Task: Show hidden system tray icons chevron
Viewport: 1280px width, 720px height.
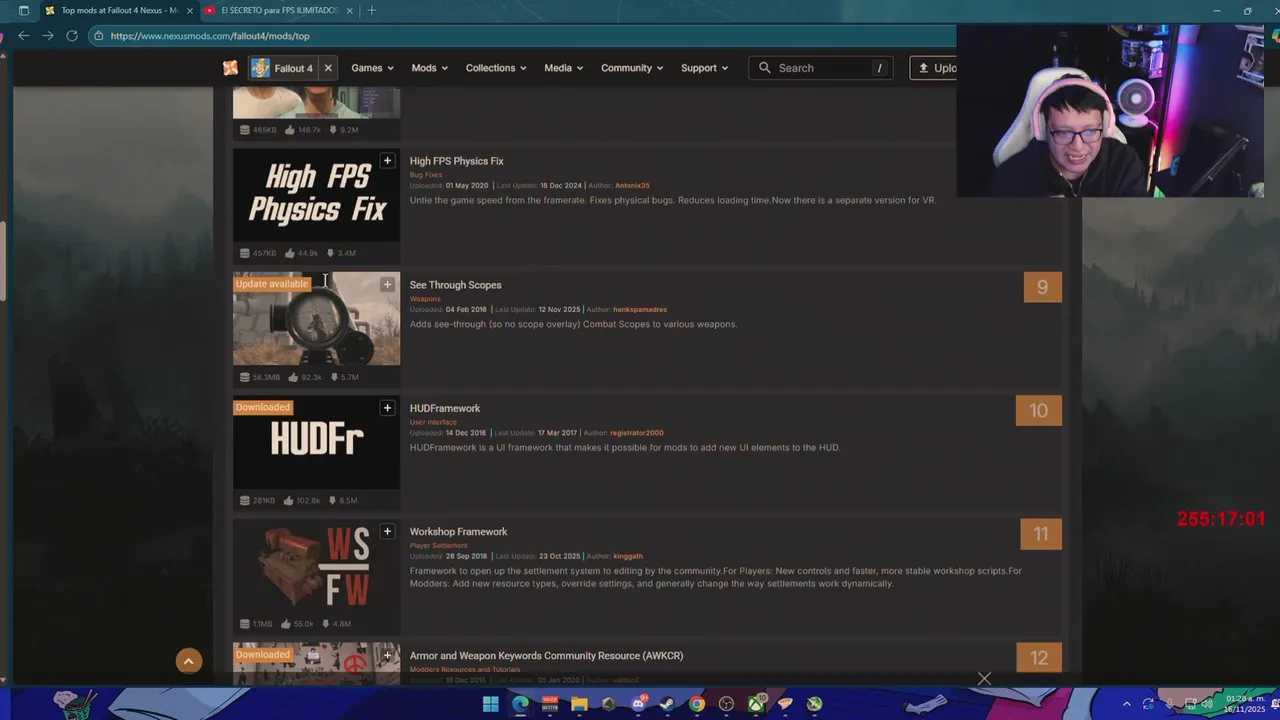Action: pos(1126,704)
